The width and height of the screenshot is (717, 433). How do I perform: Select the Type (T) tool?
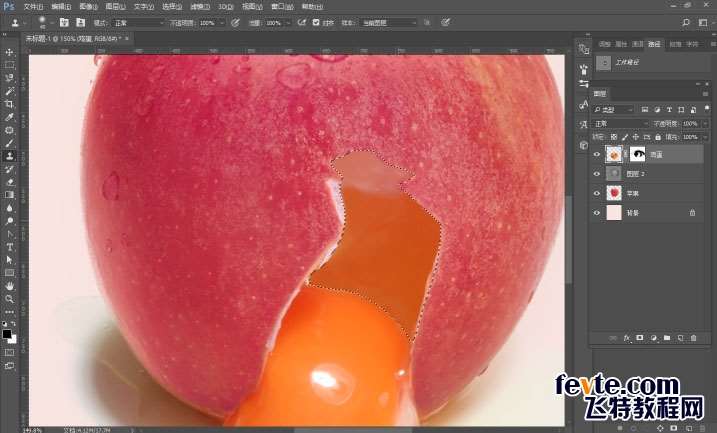[10, 246]
